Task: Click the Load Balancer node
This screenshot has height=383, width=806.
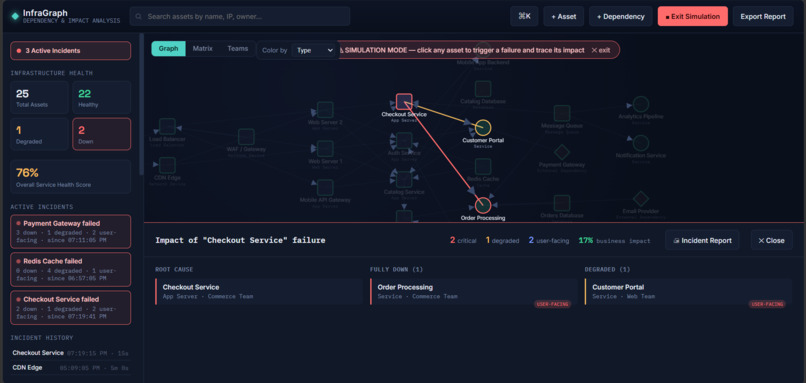Action: point(167,126)
